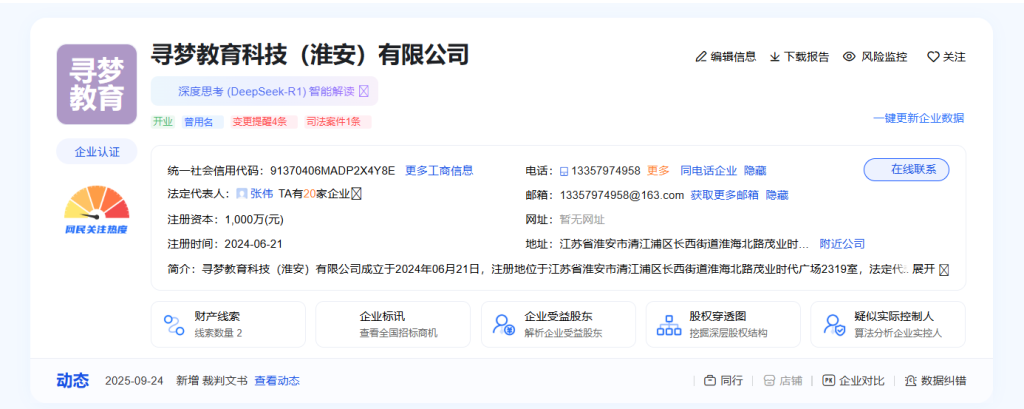The width and height of the screenshot is (1024, 409).
Task: Click the 编辑信息 pencil icon
Action: [701, 57]
